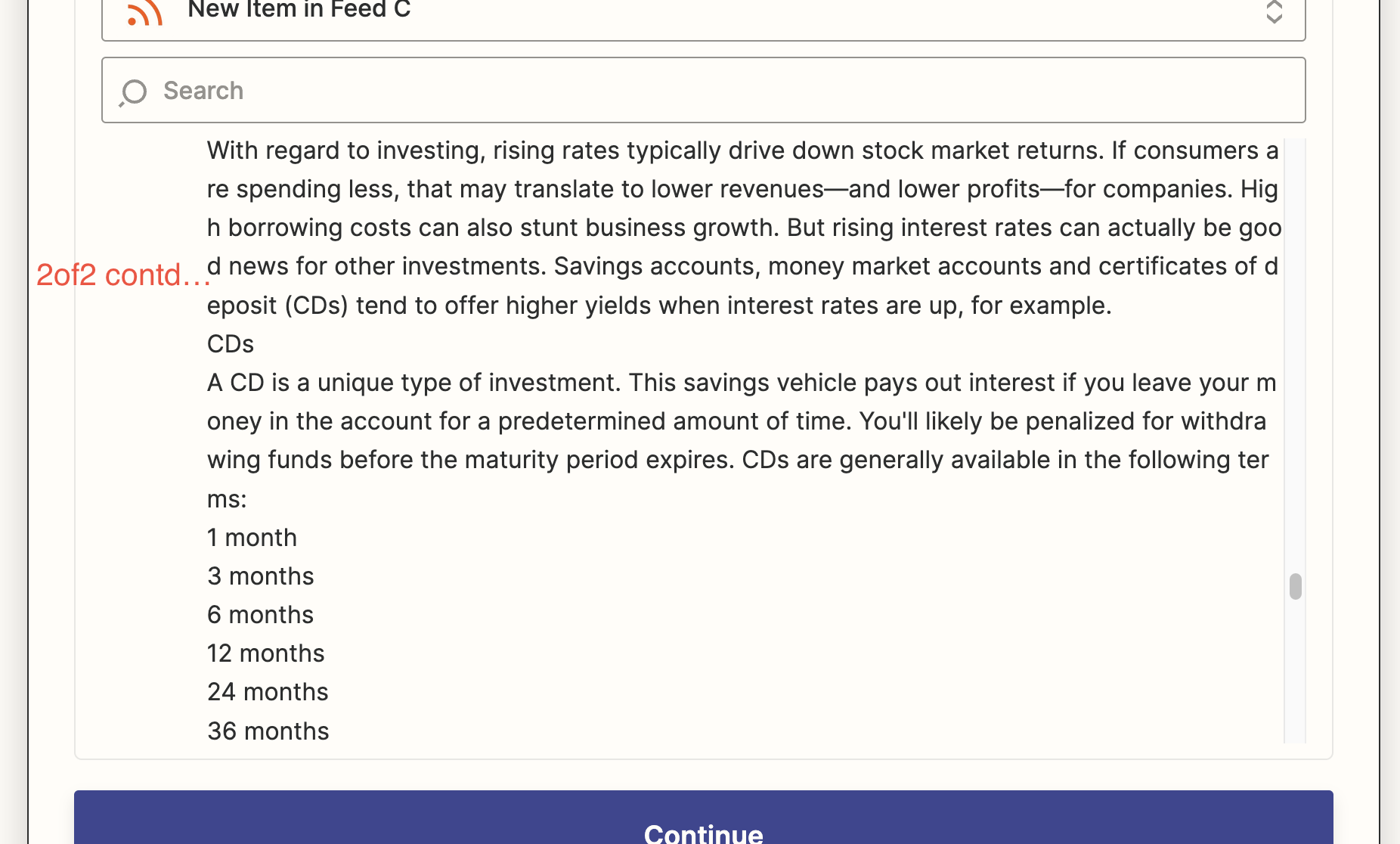1400x844 pixels.
Task: Select the '24 months' line
Action: (x=268, y=692)
